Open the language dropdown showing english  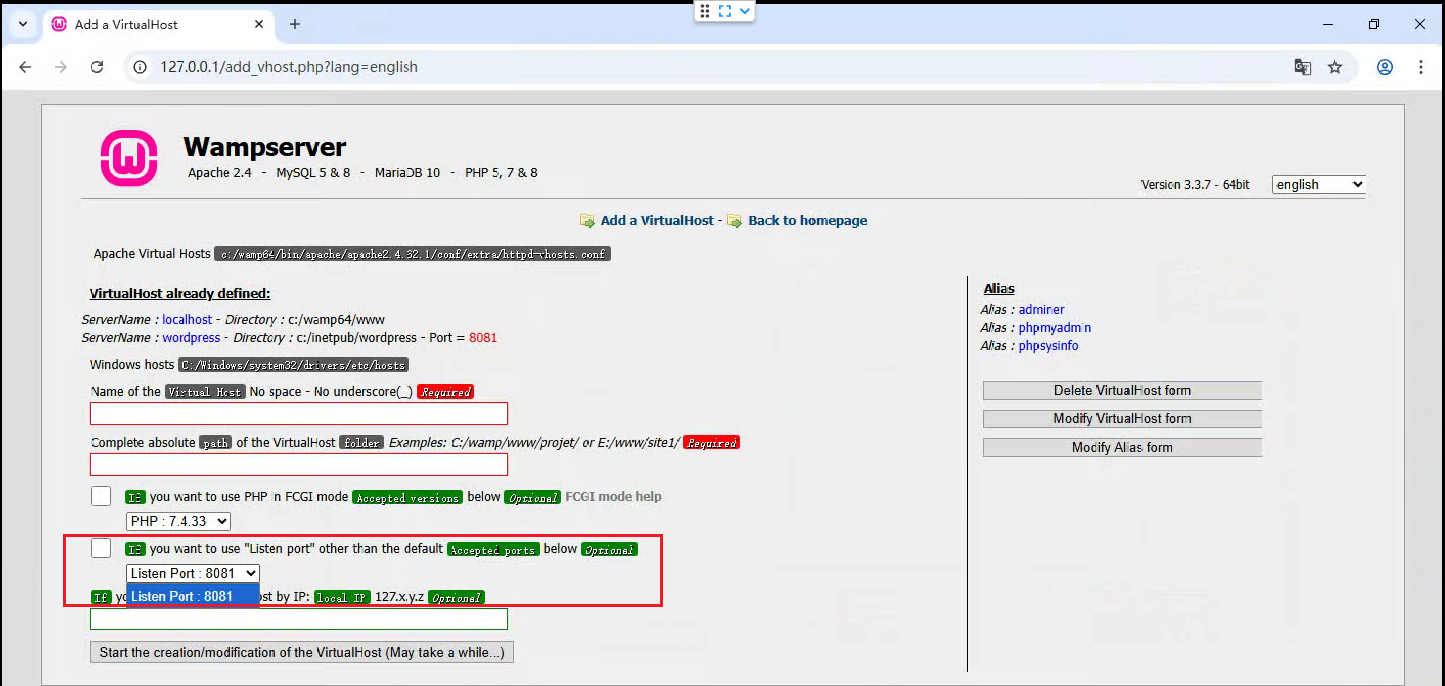coord(1319,184)
